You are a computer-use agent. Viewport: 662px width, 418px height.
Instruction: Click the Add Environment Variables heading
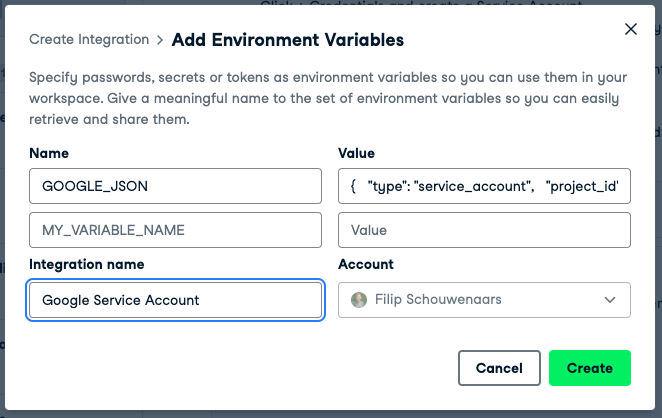click(x=288, y=40)
